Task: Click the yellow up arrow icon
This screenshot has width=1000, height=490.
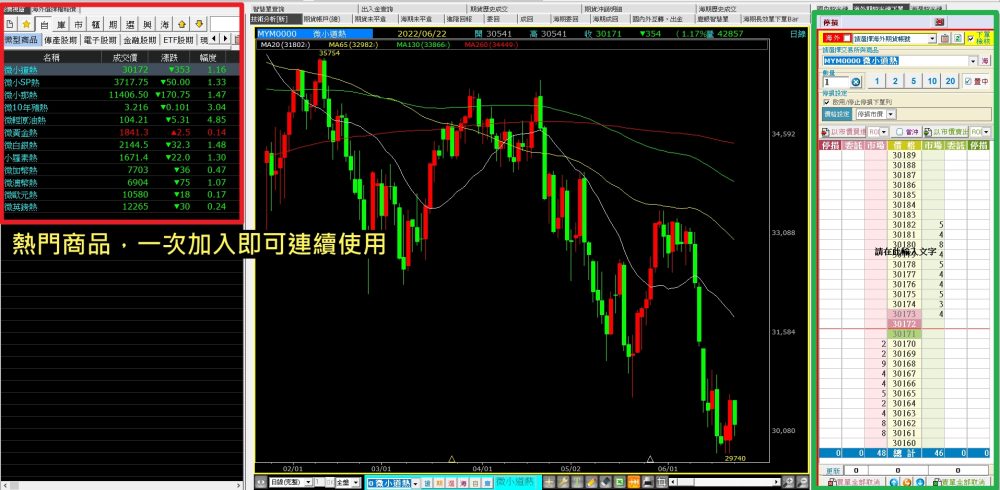Action: coord(182,22)
